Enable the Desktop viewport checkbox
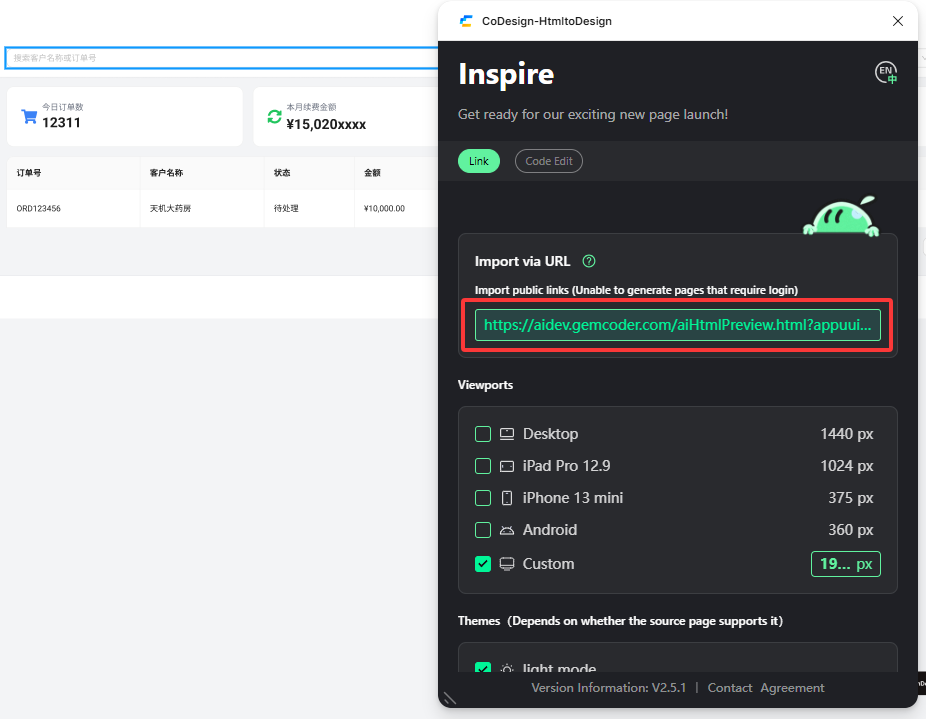 point(483,434)
